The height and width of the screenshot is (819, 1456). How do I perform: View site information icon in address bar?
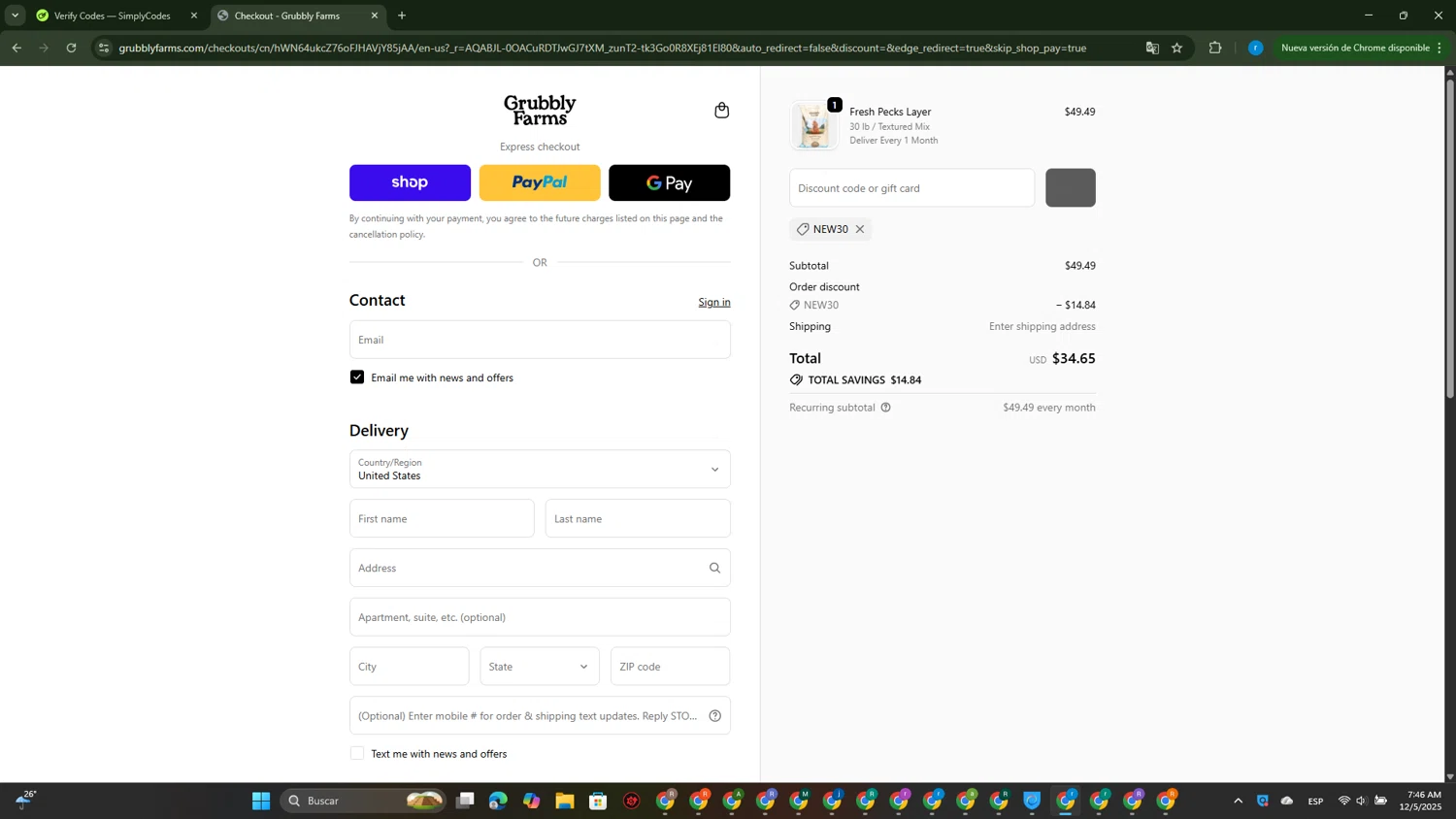pos(104,48)
